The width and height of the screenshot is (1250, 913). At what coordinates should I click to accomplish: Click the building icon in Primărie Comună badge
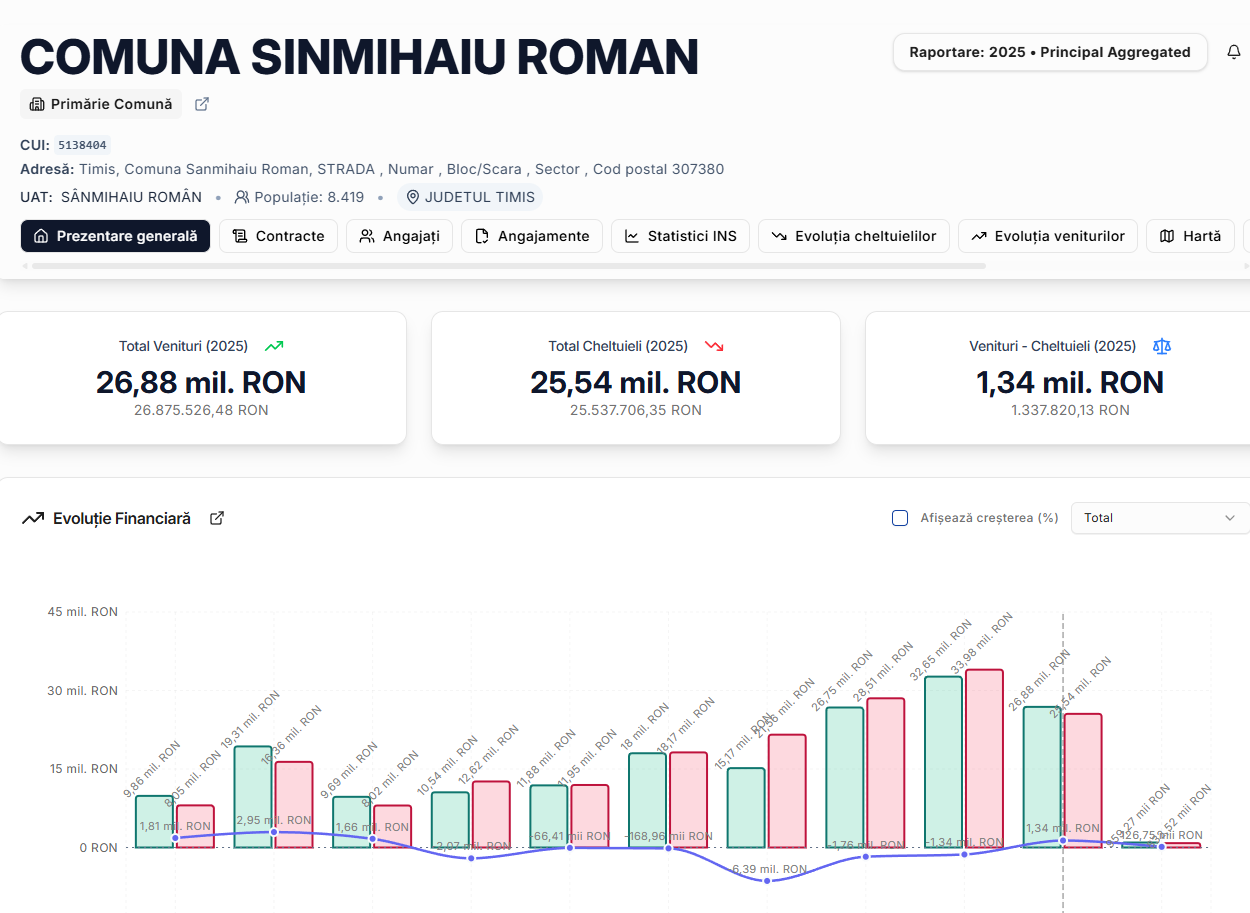37,104
